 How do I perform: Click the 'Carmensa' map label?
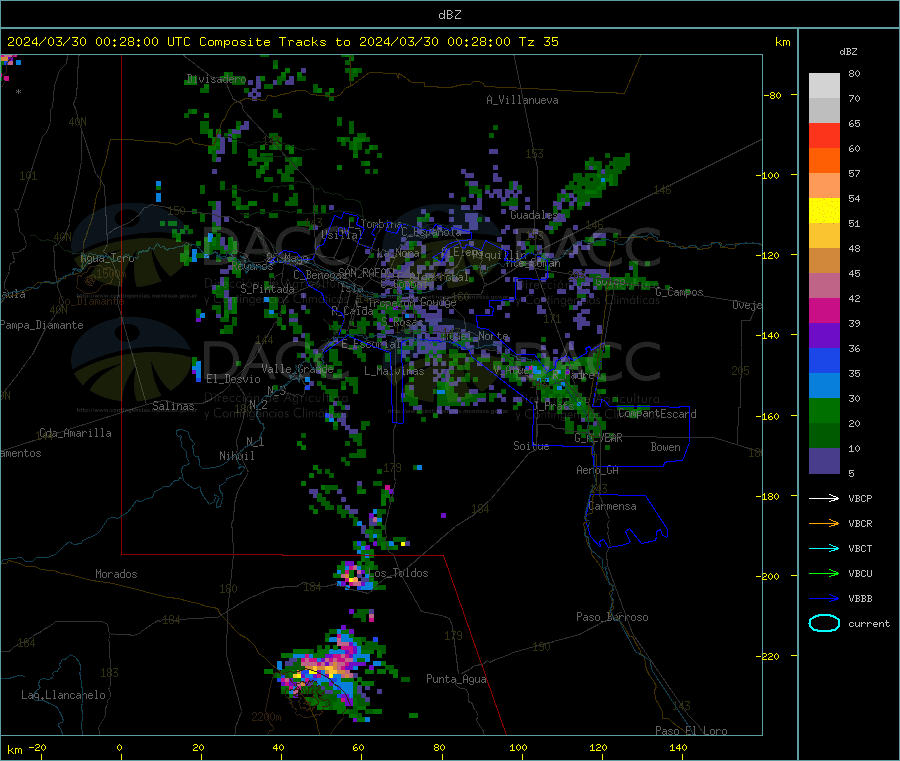point(612,506)
